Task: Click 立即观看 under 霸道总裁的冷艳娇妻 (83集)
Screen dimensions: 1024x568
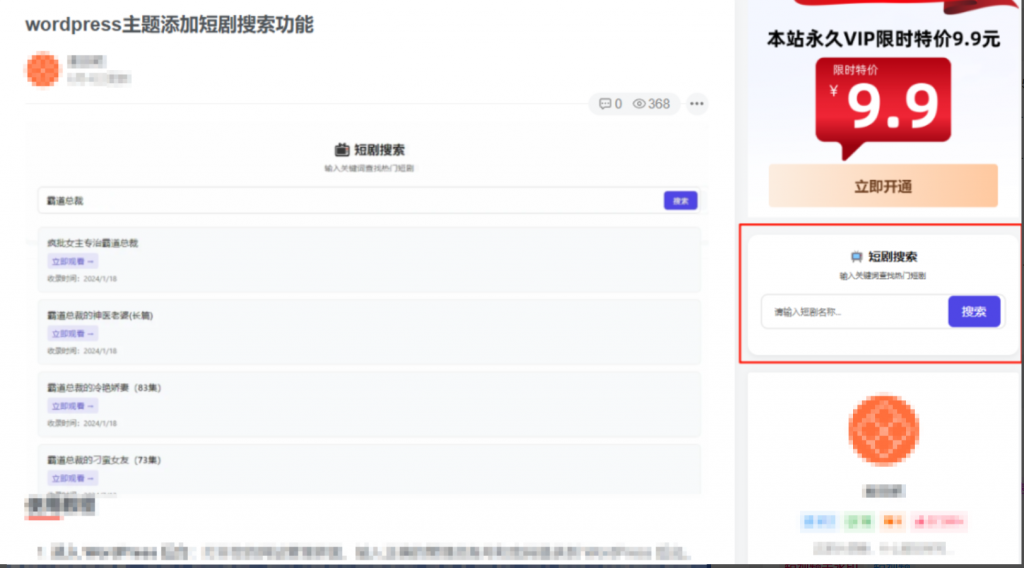Action: coord(72,406)
